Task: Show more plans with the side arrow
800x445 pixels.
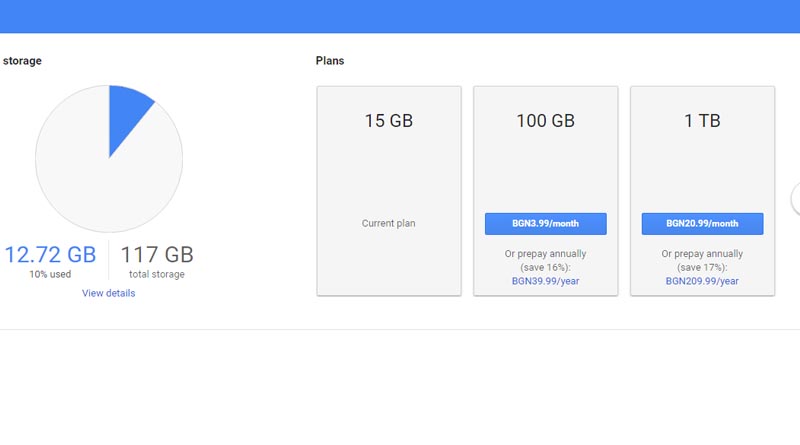Action: [795, 199]
